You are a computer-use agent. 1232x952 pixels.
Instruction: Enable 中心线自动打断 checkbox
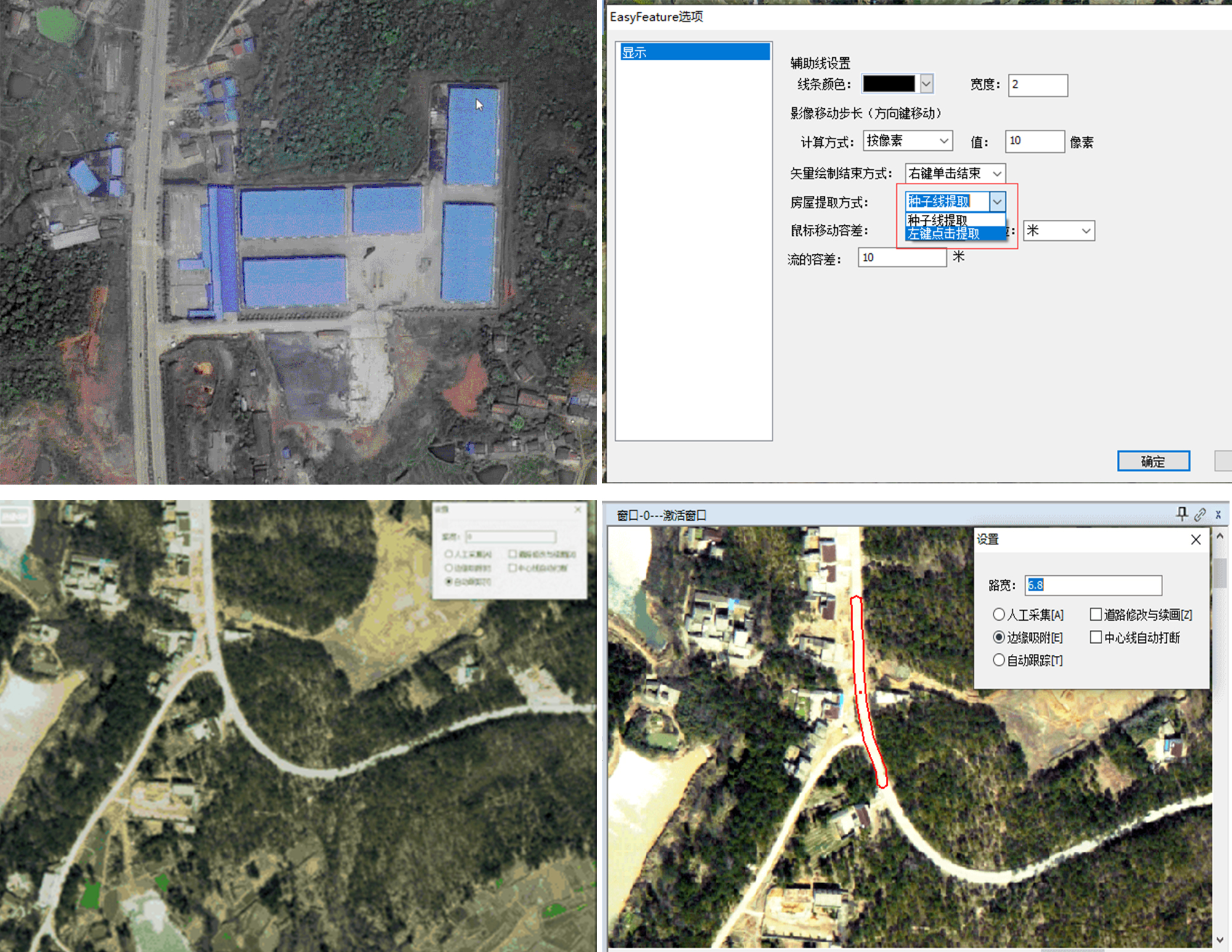tap(1096, 637)
